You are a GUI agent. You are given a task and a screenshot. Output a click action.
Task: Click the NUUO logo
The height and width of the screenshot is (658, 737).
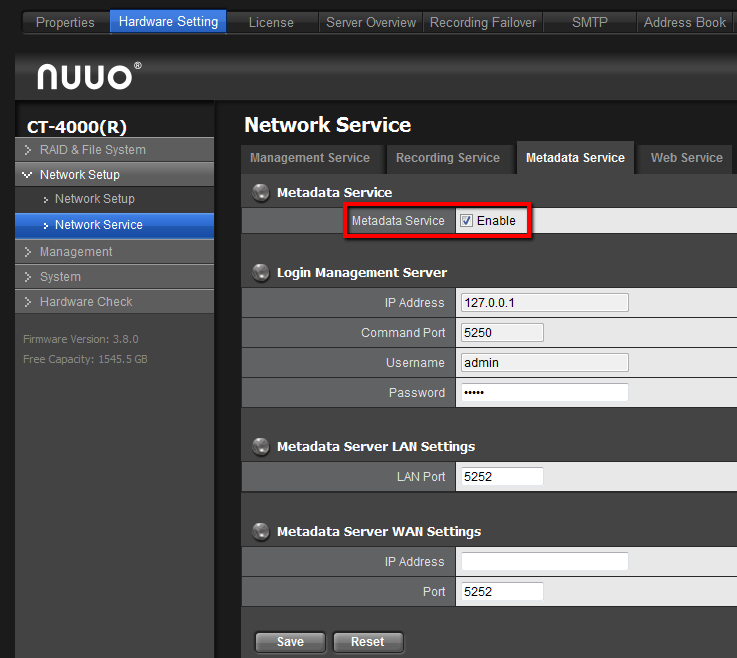[89, 75]
